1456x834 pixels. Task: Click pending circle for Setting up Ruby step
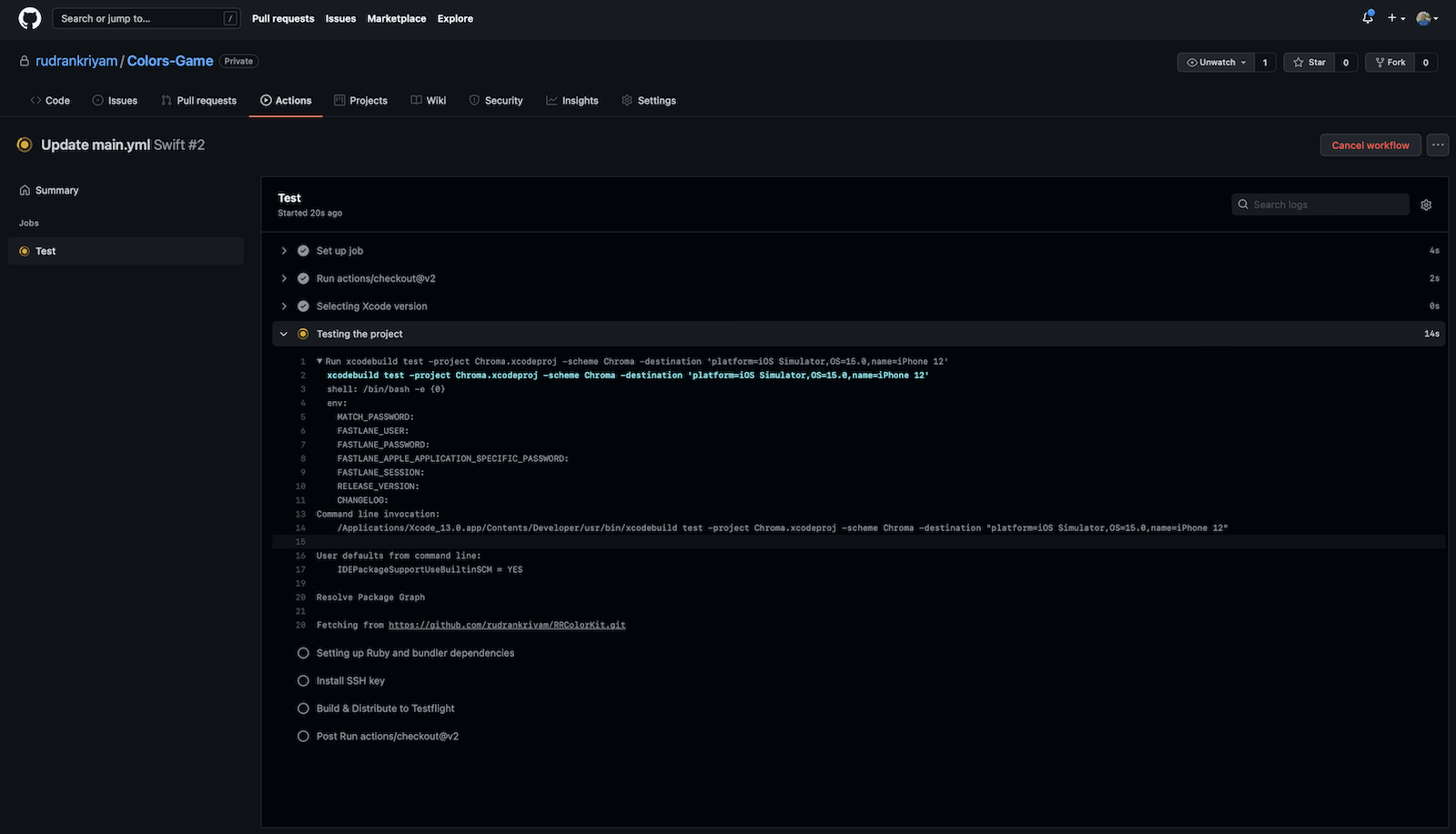coord(303,653)
